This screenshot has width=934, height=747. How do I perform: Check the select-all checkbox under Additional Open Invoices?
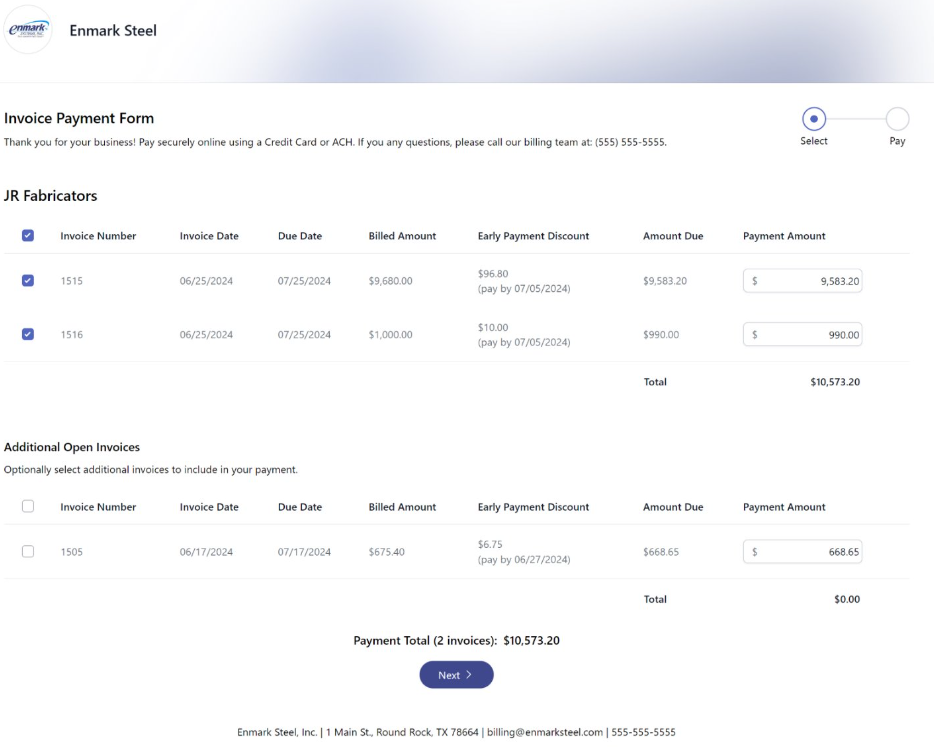[x=28, y=507]
